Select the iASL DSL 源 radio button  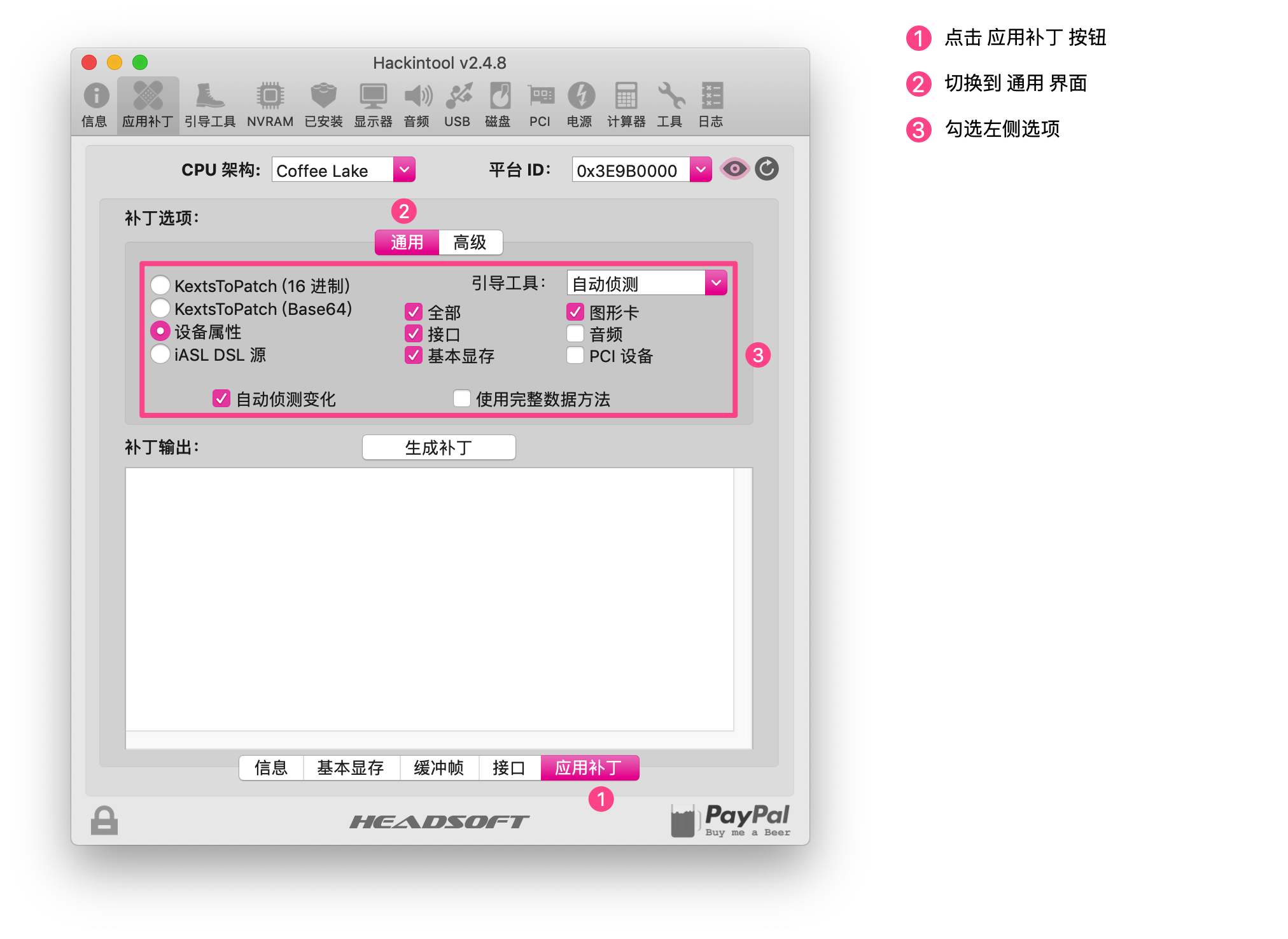point(160,354)
